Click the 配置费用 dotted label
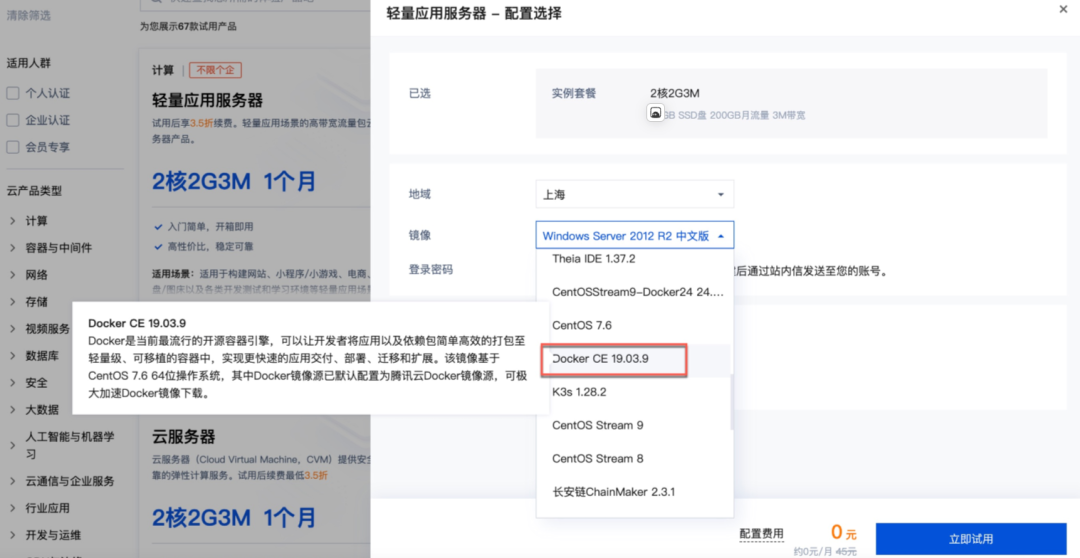 coord(761,533)
